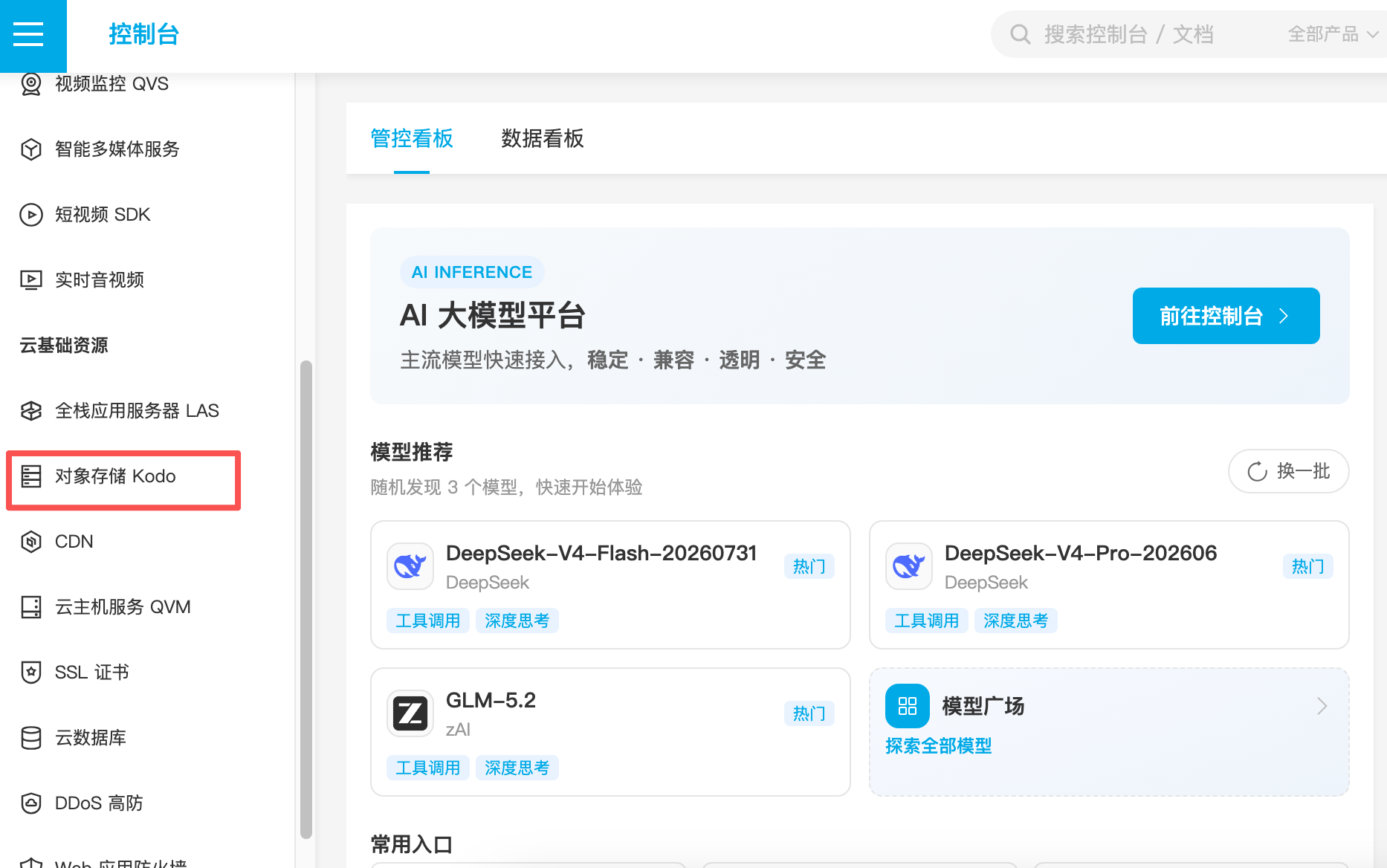Click the search magnifier icon

coord(1020,34)
